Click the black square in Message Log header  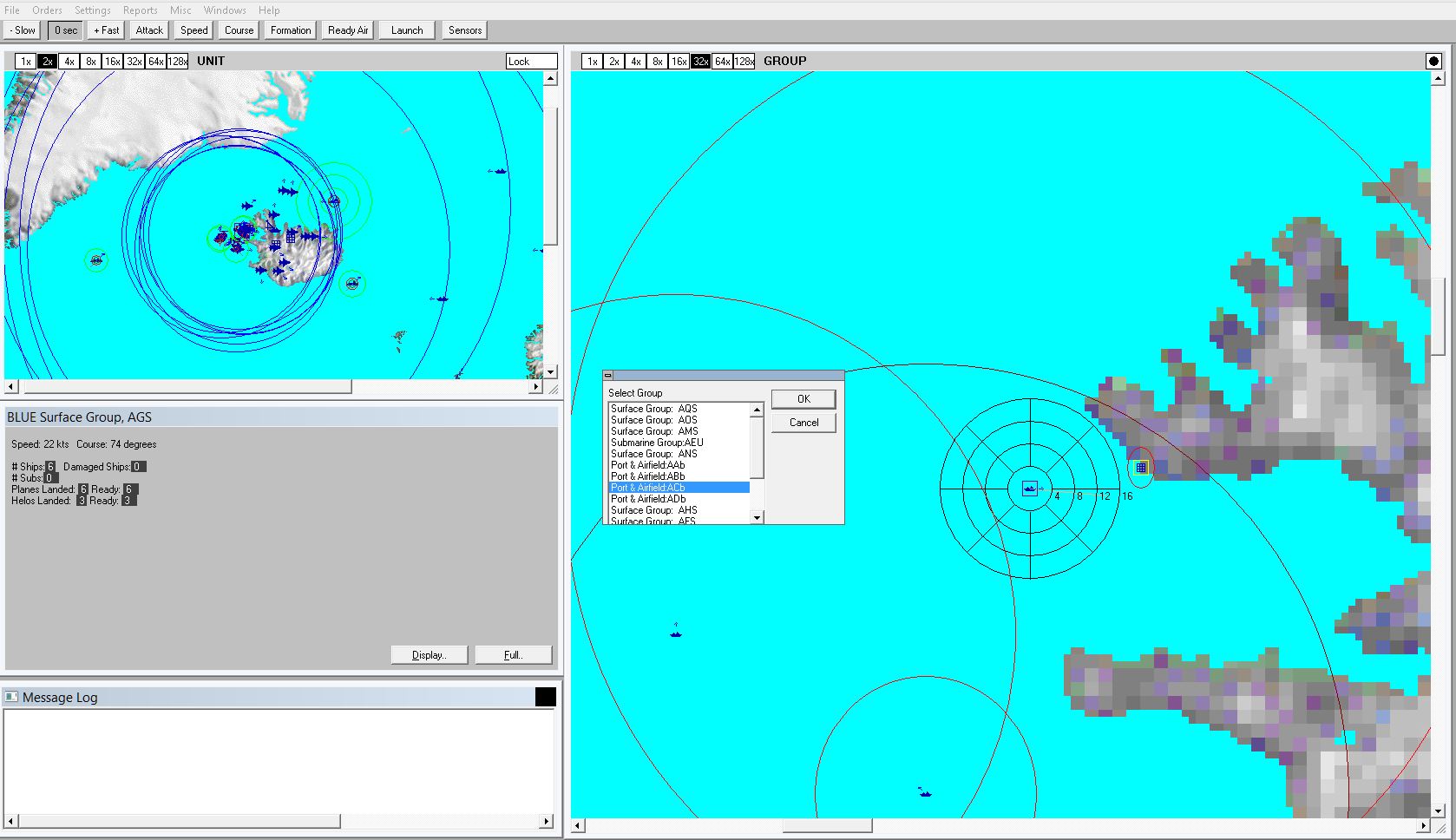click(545, 697)
